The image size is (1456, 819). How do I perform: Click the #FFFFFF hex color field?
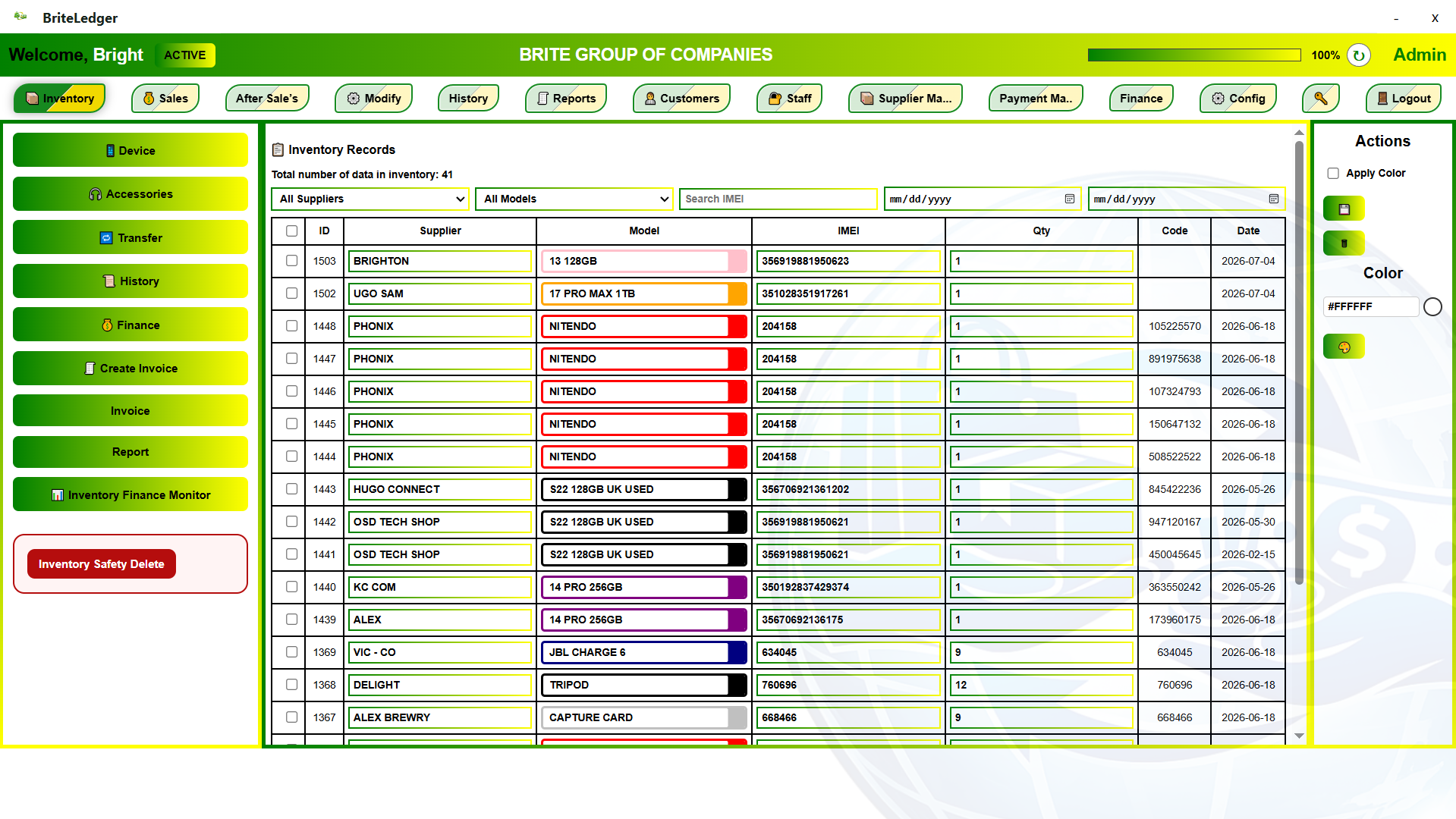coord(1371,306)
